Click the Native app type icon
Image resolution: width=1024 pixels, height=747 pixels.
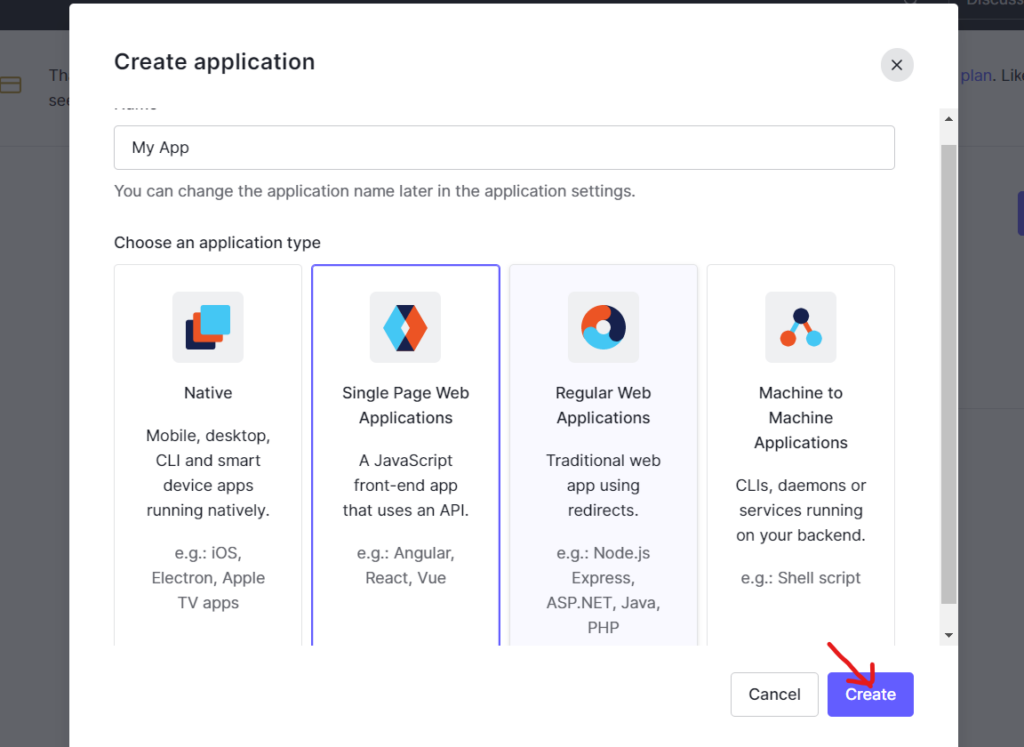pyautogui.click(x=208, y=327)
